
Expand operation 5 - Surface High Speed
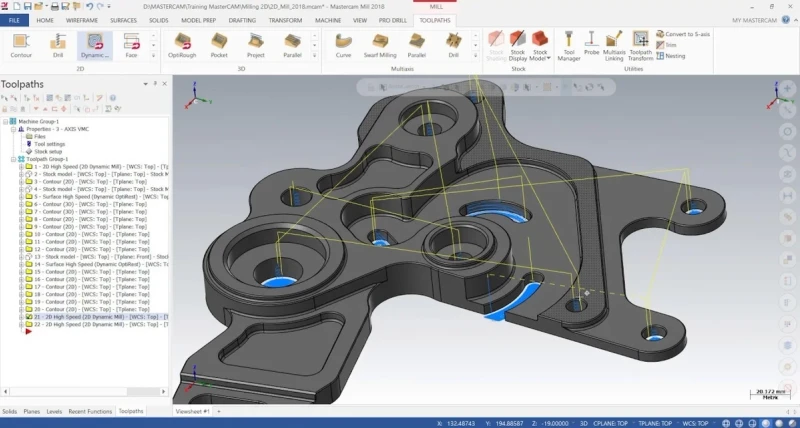pos(21,197)
